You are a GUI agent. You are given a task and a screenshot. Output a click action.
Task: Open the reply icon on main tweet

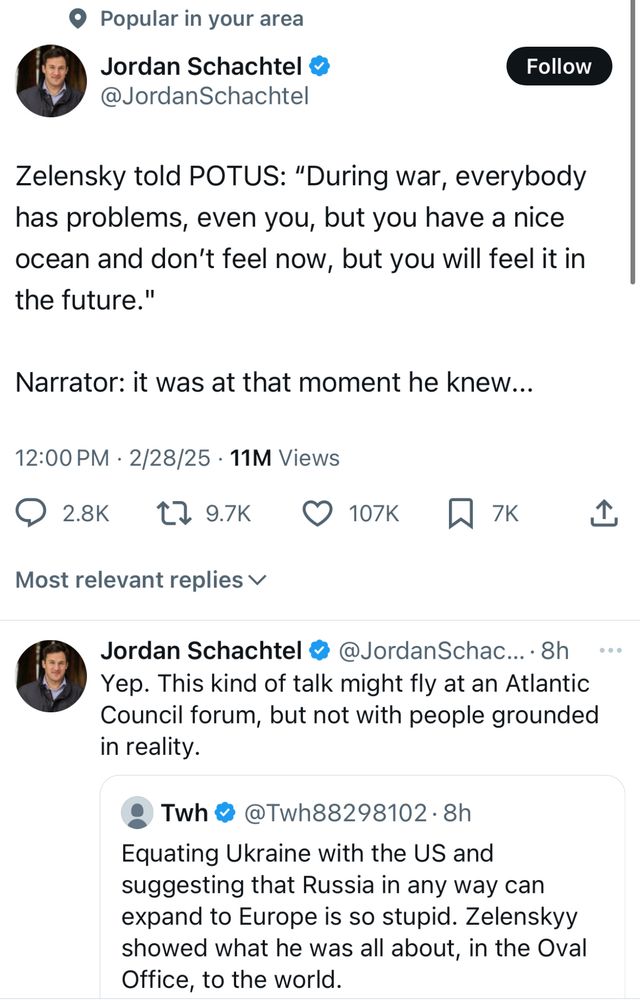click(x=33, y=514)
